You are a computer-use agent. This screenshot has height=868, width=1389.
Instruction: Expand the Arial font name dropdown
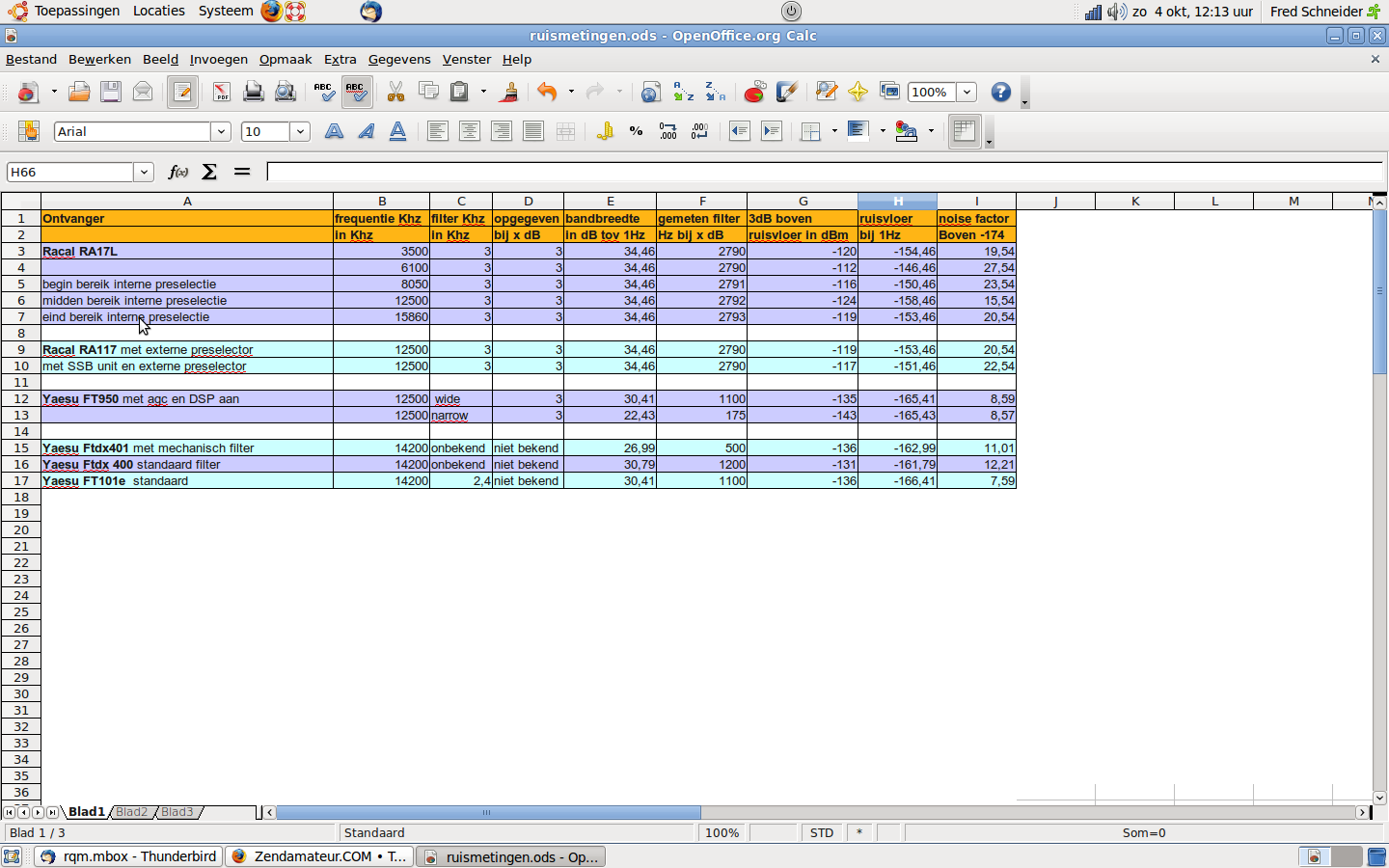(x=221, y=131)
